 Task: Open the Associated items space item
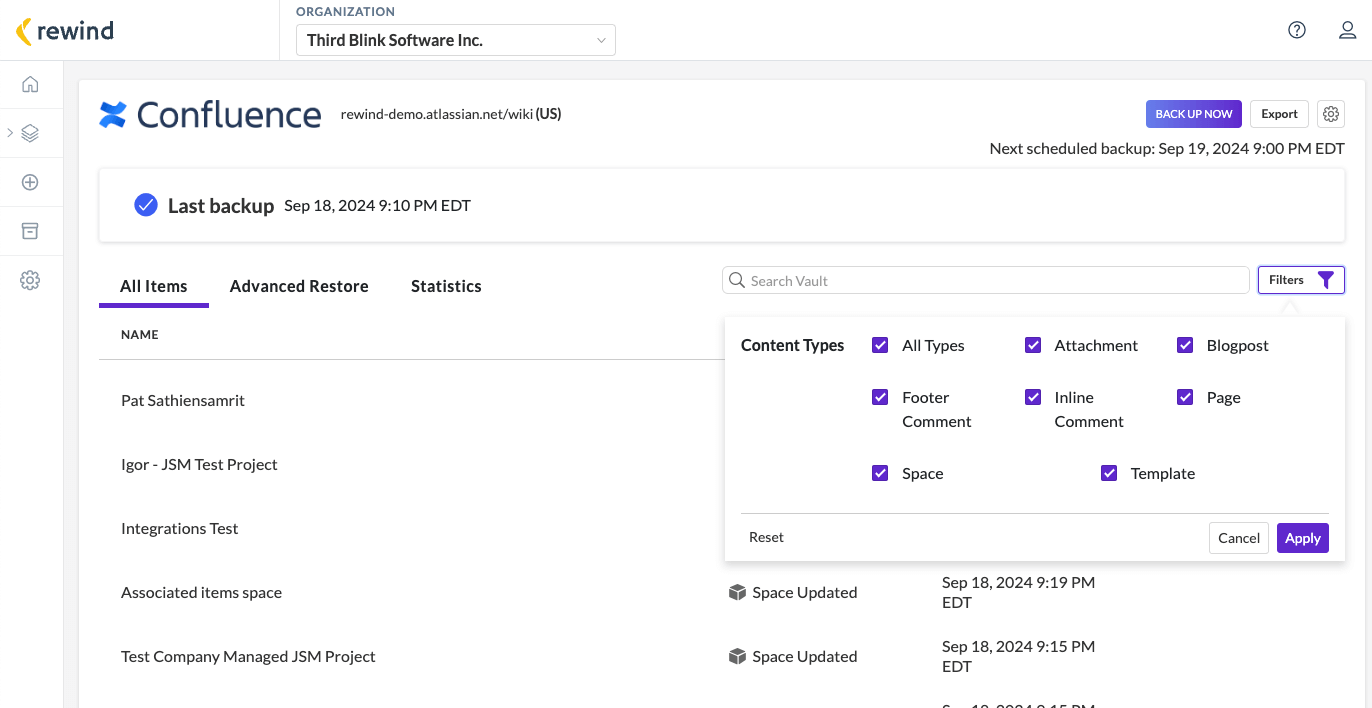pos(201,592)
